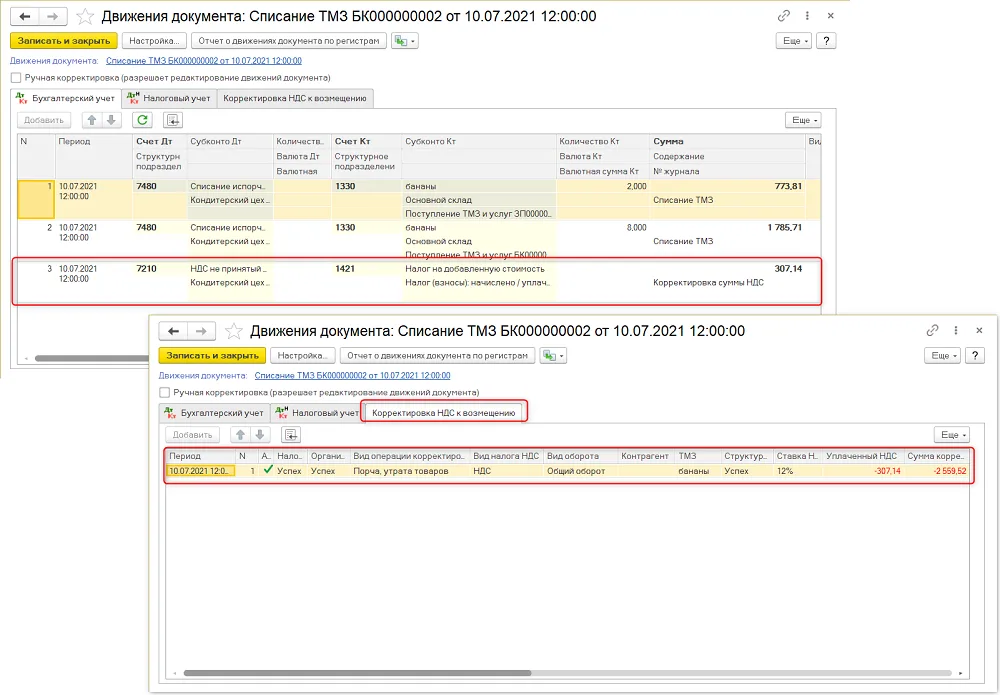Image resolution: width=1000 pixels, height=695 pixels.
Task: Click the link icon in the front window
Action: (932, 330)
